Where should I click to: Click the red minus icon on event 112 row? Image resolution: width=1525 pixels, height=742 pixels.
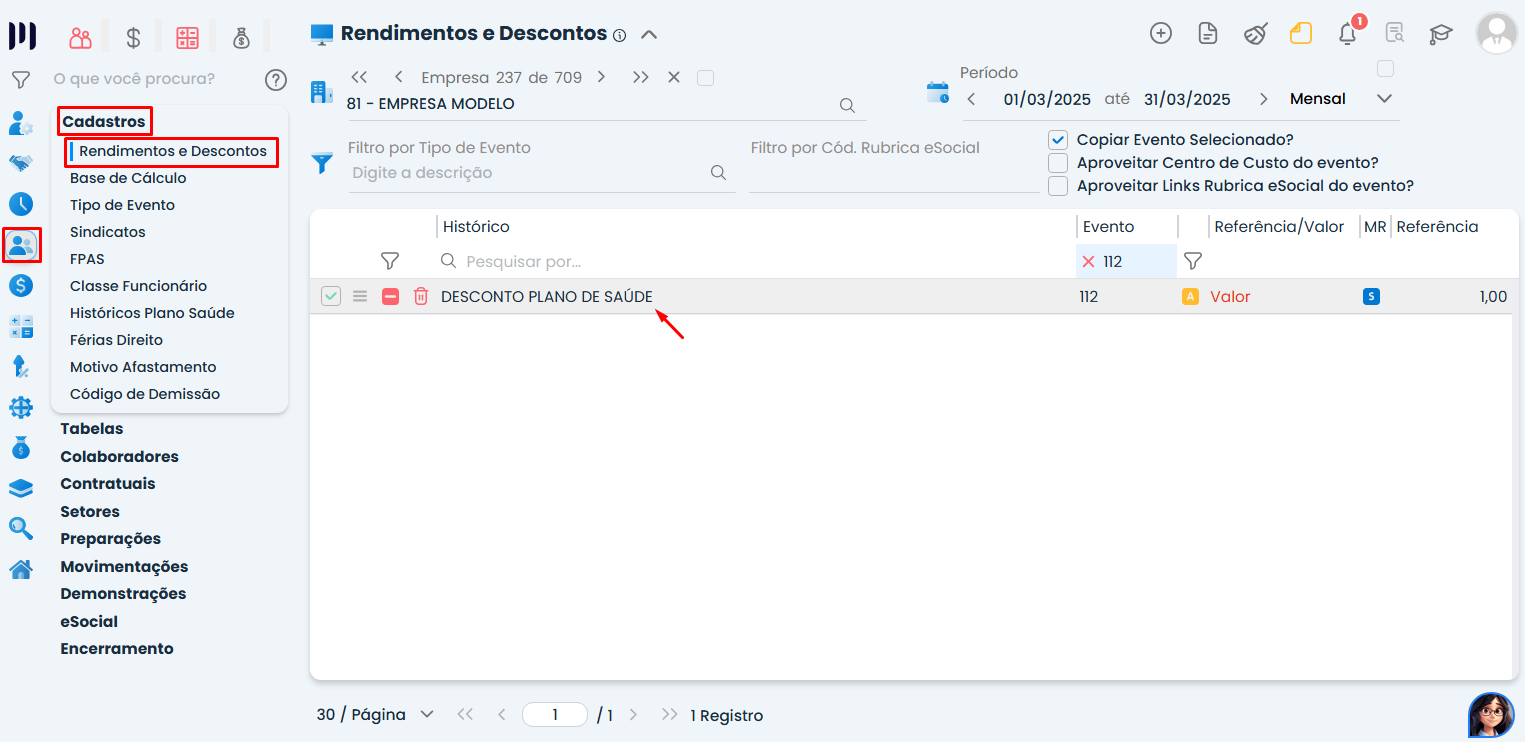(x=391, y=296)
